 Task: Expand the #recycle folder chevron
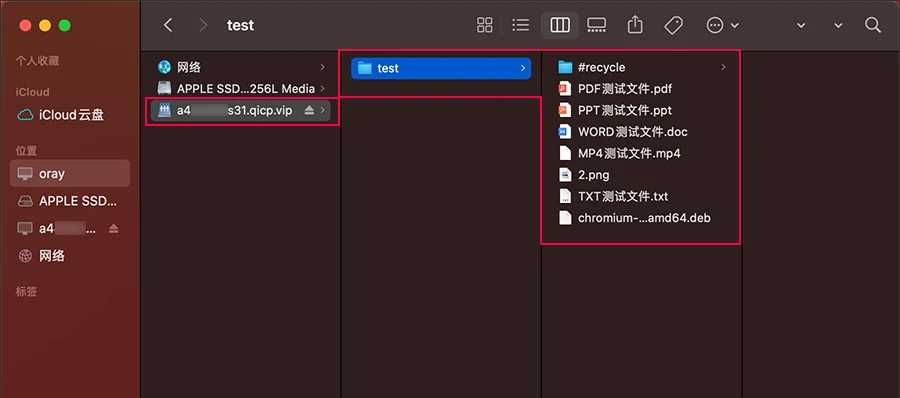[x=723, y=67]
